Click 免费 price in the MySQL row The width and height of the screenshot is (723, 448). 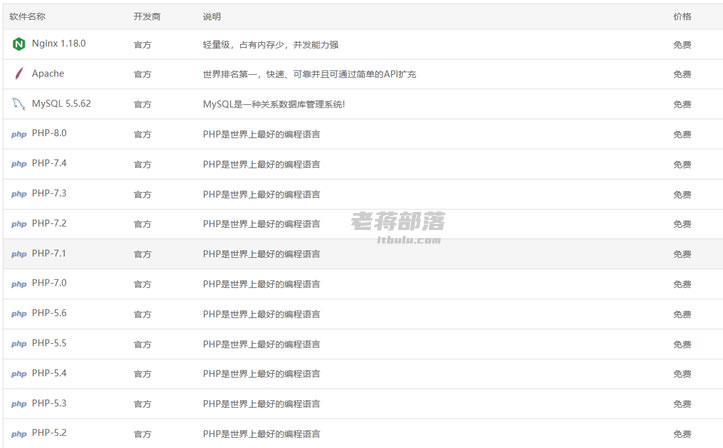click(682, 105)
